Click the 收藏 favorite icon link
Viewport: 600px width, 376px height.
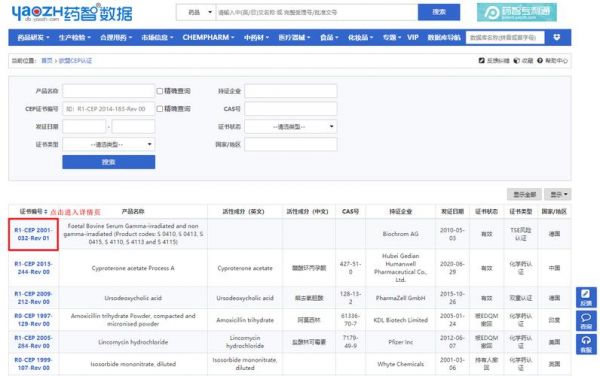coord(523,60)
